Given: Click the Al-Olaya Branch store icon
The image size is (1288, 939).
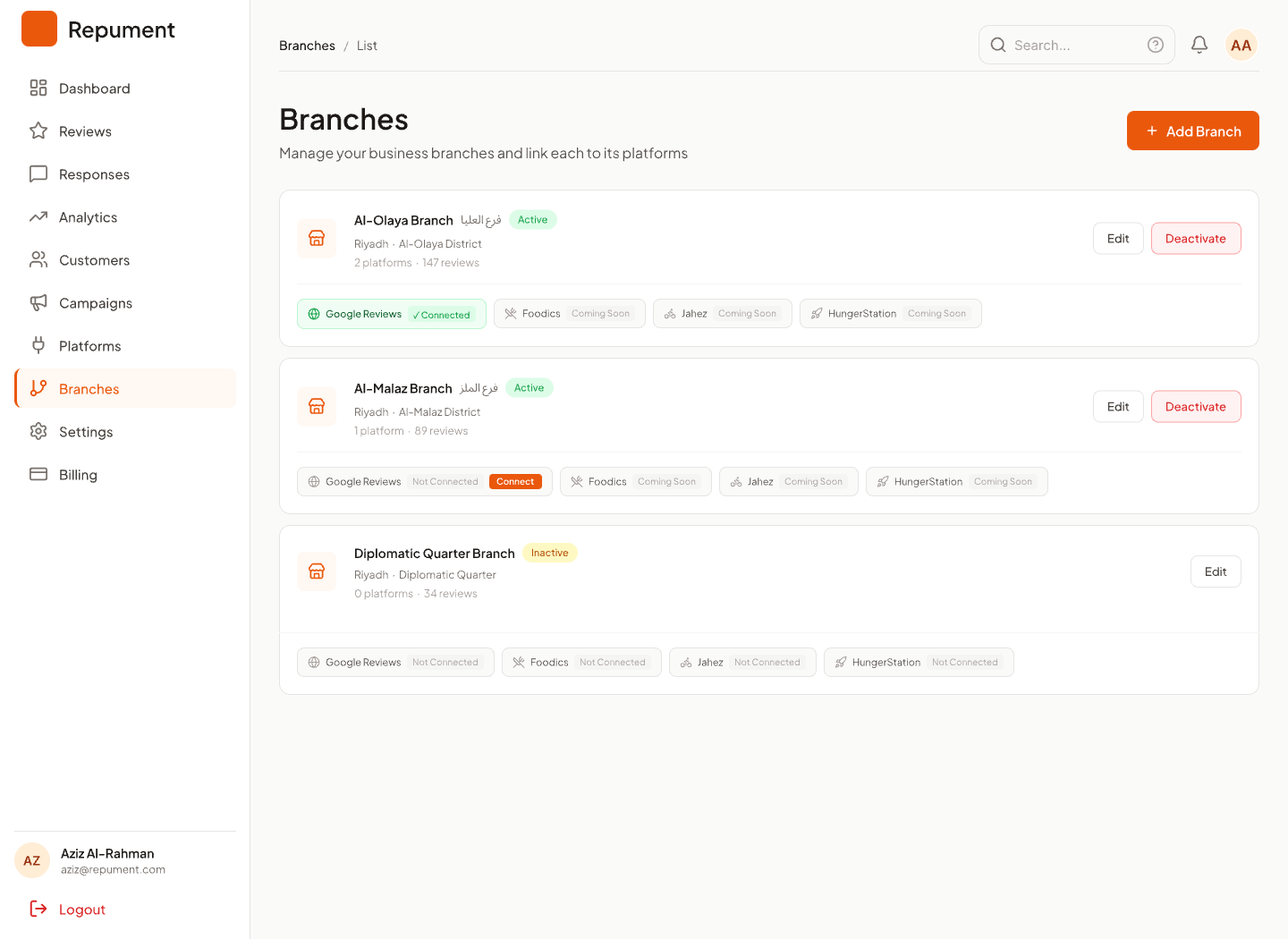Looking at the screenshot, I should click(x=317, y=238).
